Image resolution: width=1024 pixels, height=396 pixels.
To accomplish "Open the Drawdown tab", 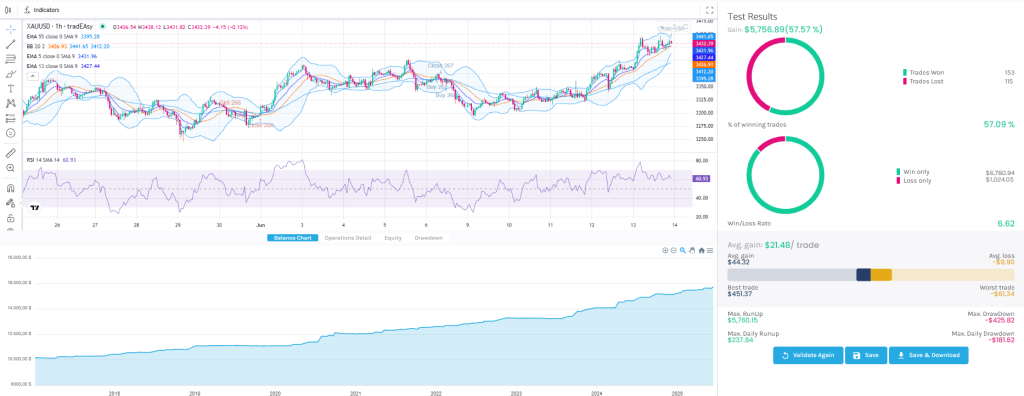I will coord(428,238).
